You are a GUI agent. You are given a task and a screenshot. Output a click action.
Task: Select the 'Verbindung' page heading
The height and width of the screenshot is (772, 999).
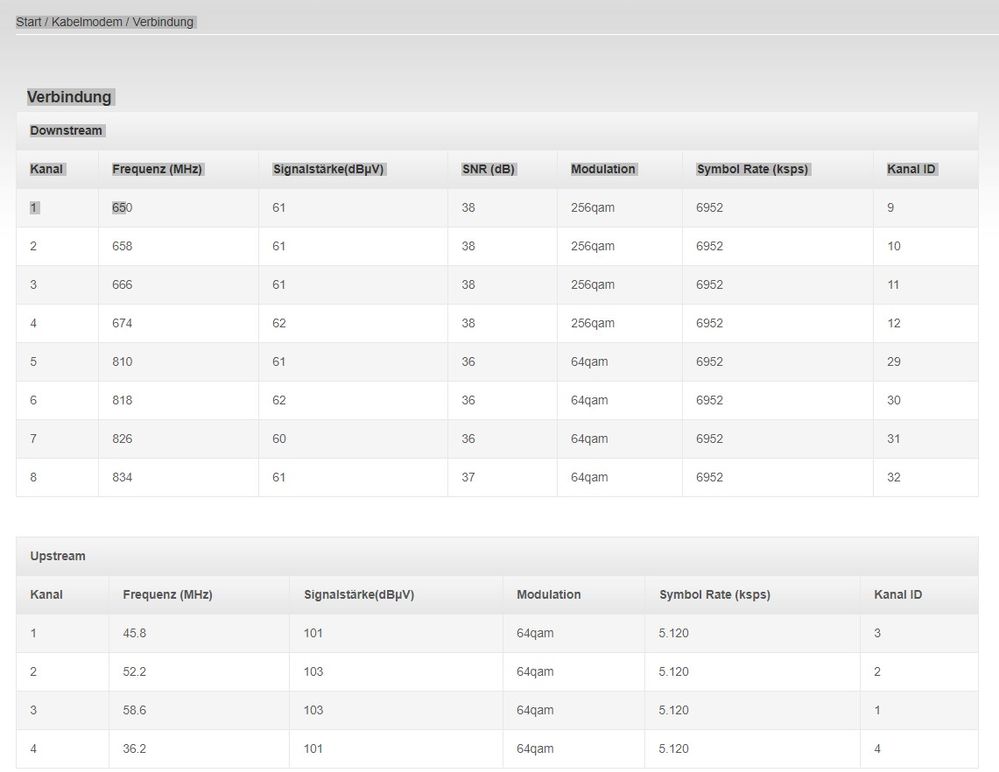click(x=69, y=97)
